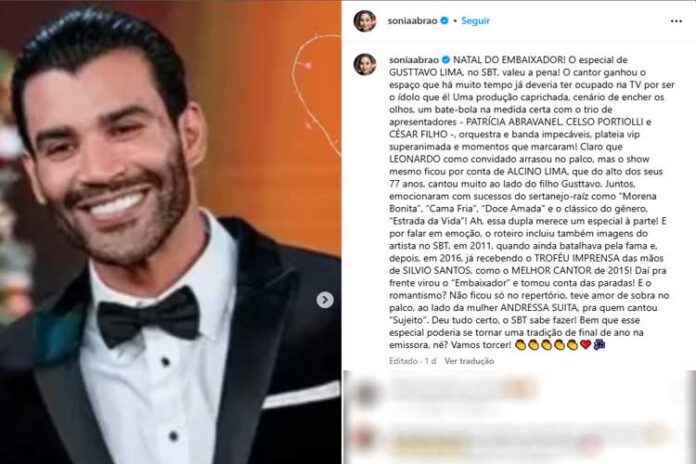Click the clapping hands emojis in caption
696x464 pixels.
pos(547,344)
